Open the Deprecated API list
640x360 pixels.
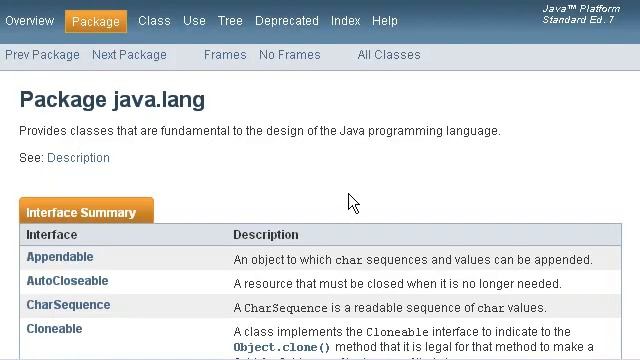pyautogui.click(x=287, y=21)
